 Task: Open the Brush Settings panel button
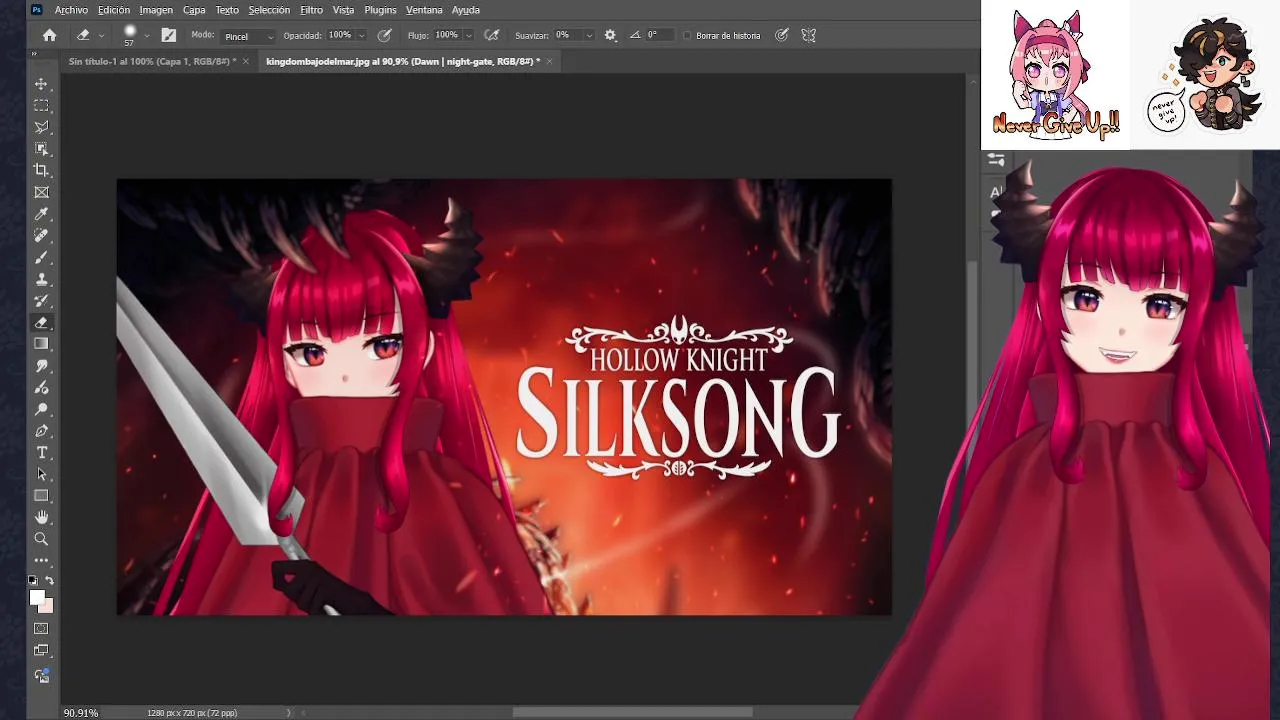click(169, 35)
